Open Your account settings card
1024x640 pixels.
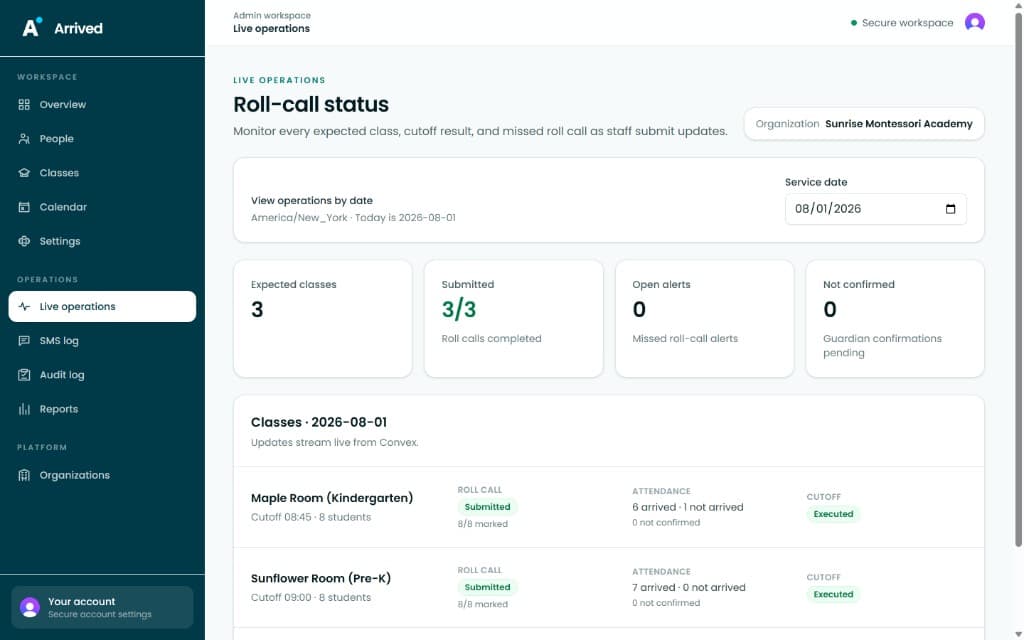coord(102,607)
